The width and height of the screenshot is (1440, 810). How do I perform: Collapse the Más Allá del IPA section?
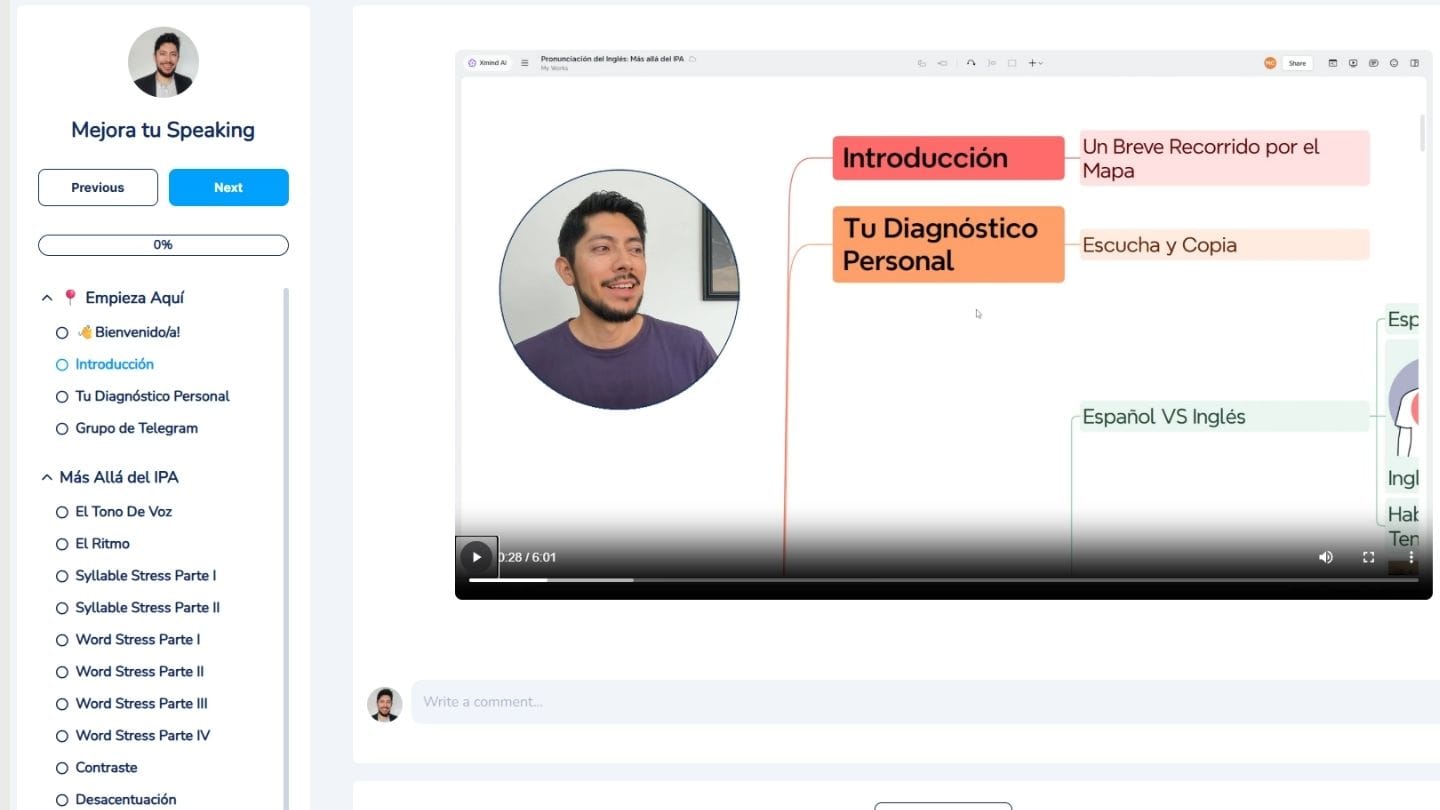tap(47, 478)
